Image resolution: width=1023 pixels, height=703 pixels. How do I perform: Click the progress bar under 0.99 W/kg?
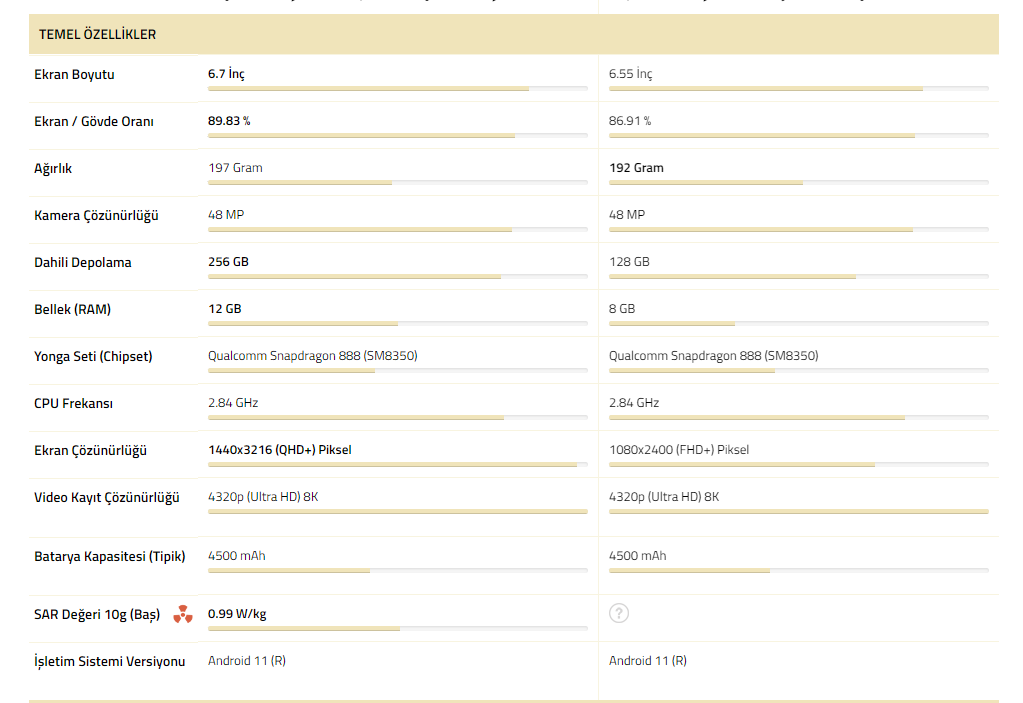tap(398, 629)
